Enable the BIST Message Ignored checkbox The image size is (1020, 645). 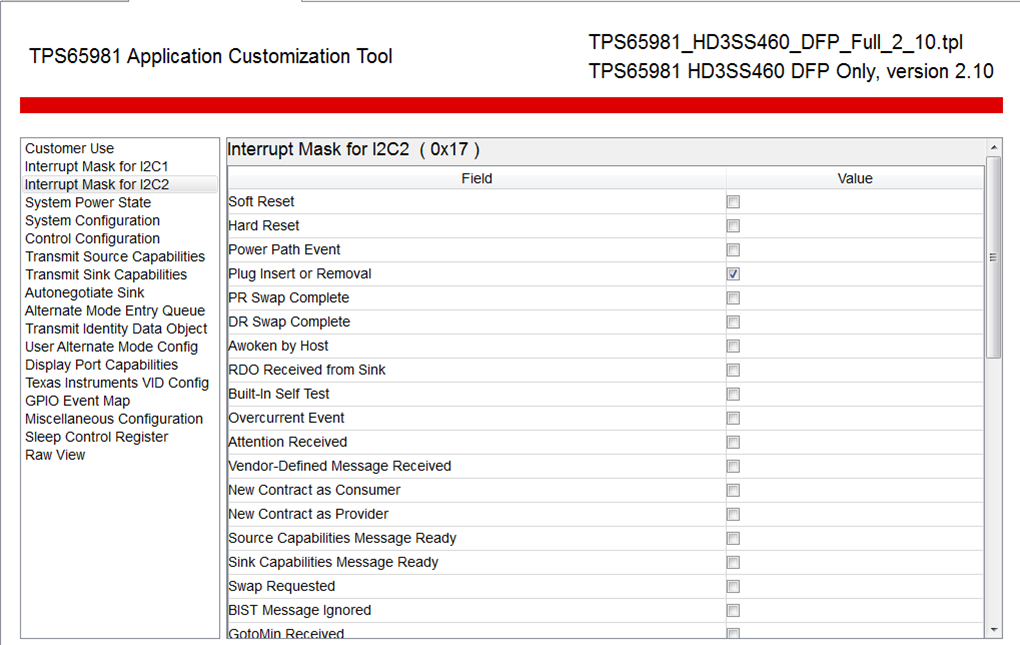coord(733,611)
